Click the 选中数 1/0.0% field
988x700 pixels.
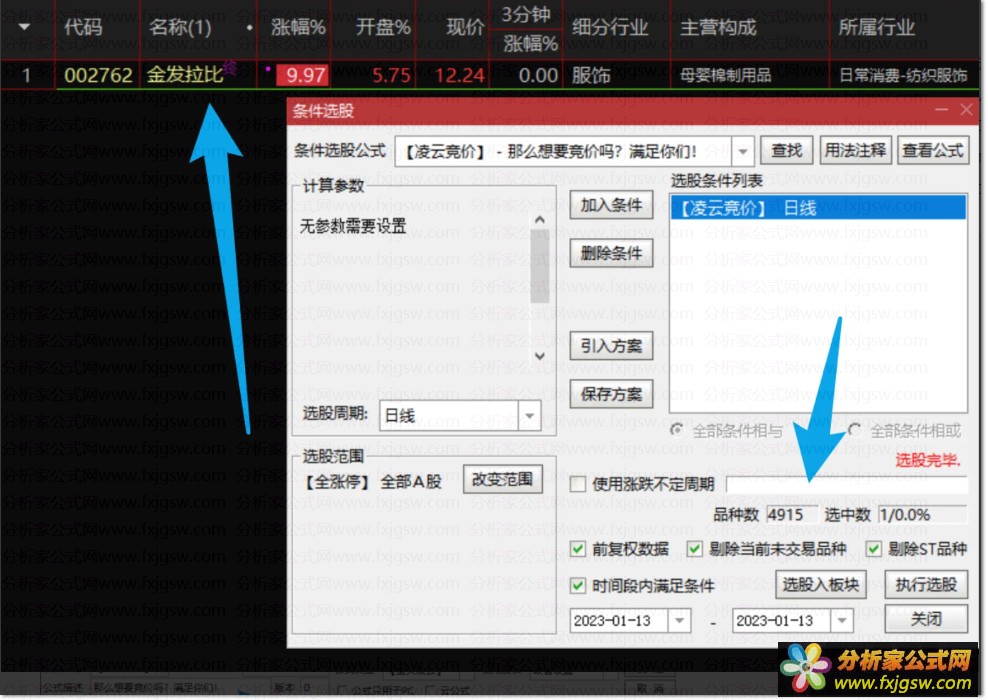click(922, 515)
